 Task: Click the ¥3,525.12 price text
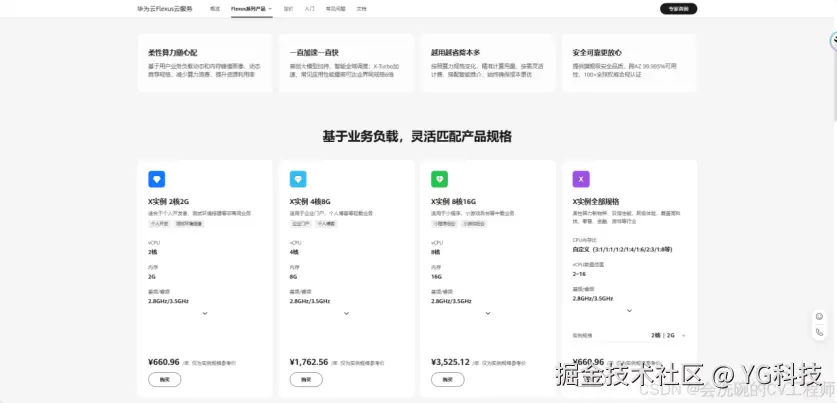[451, 362]
